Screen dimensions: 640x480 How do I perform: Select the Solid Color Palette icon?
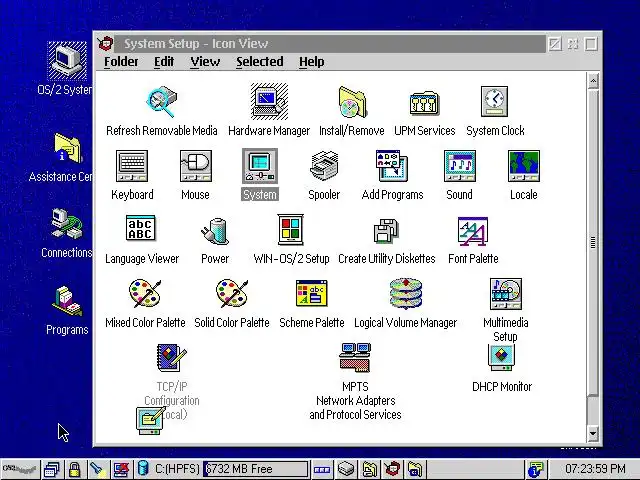[x=232, y=293]
